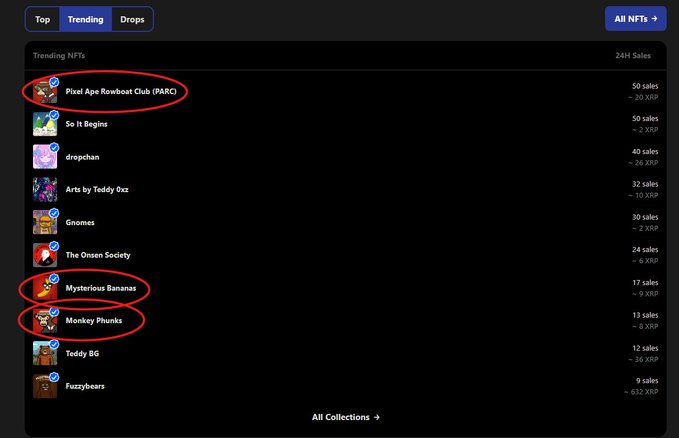Open the Drops tab
Screen dimensions: 679x438
click(x=132, y=19)
